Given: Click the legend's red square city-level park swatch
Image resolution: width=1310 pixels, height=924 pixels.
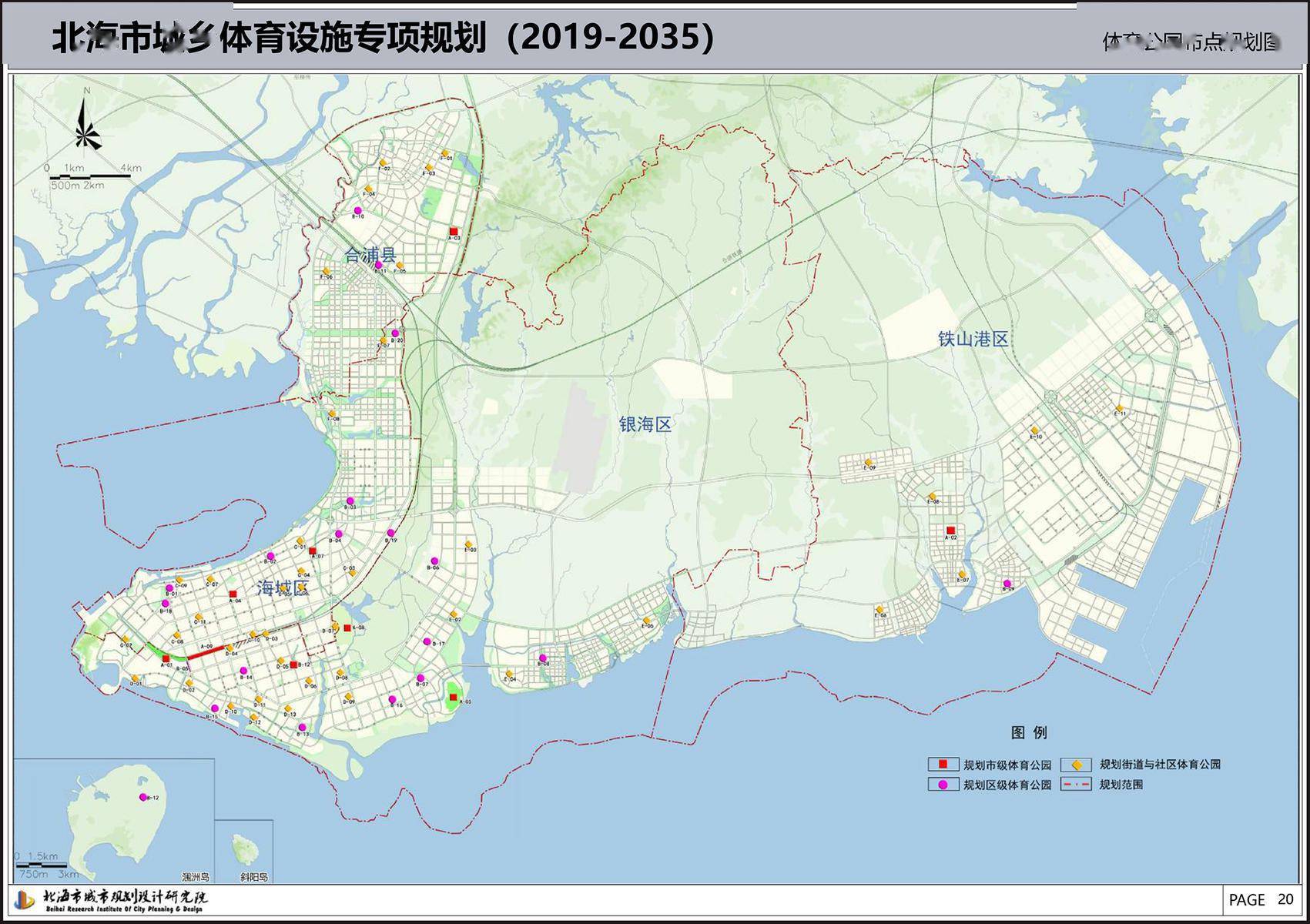Looking at the screenshot, I should tap(943, 765).
